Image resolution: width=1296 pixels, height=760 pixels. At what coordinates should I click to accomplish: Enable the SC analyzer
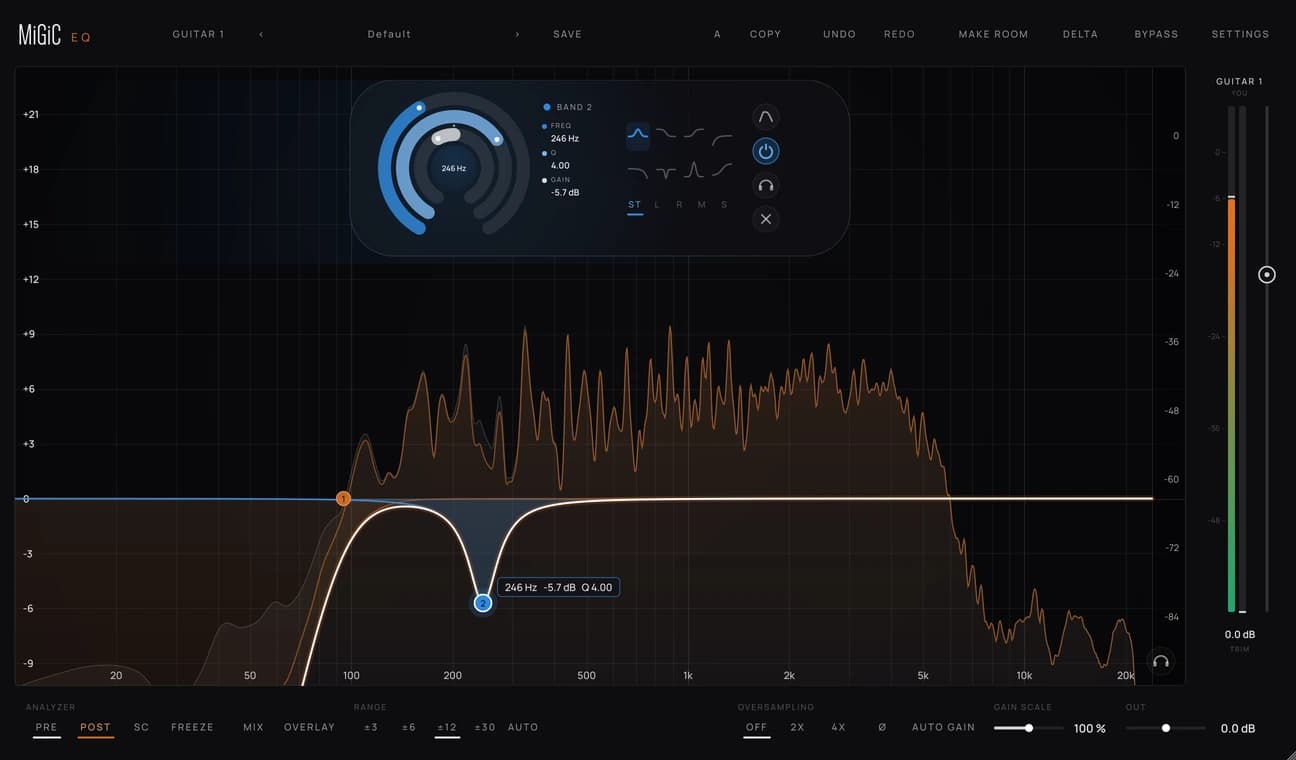[x=141, y=727]
